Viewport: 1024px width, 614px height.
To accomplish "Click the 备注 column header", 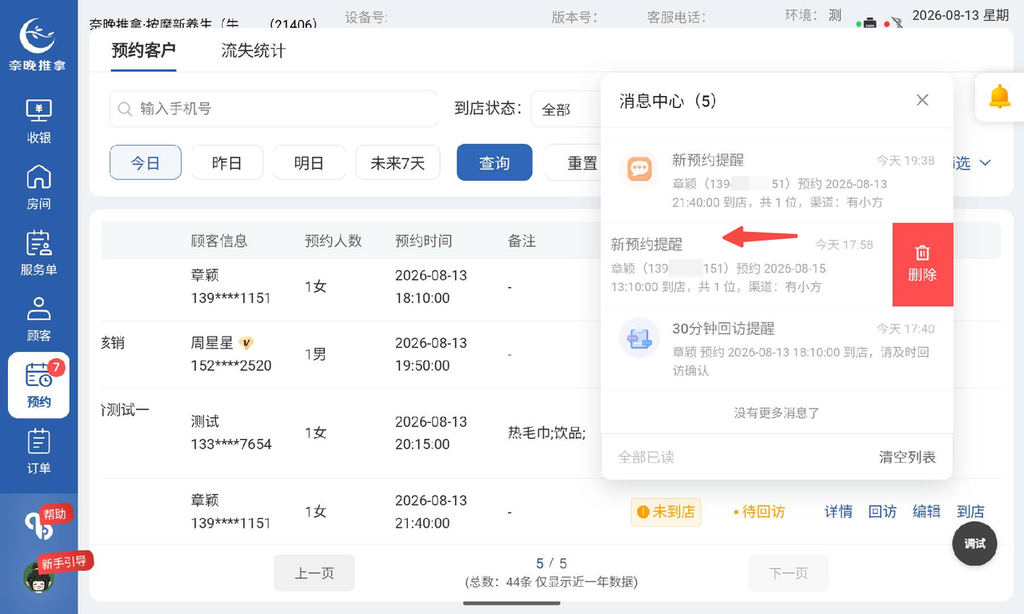I will (x=522, y=241).
